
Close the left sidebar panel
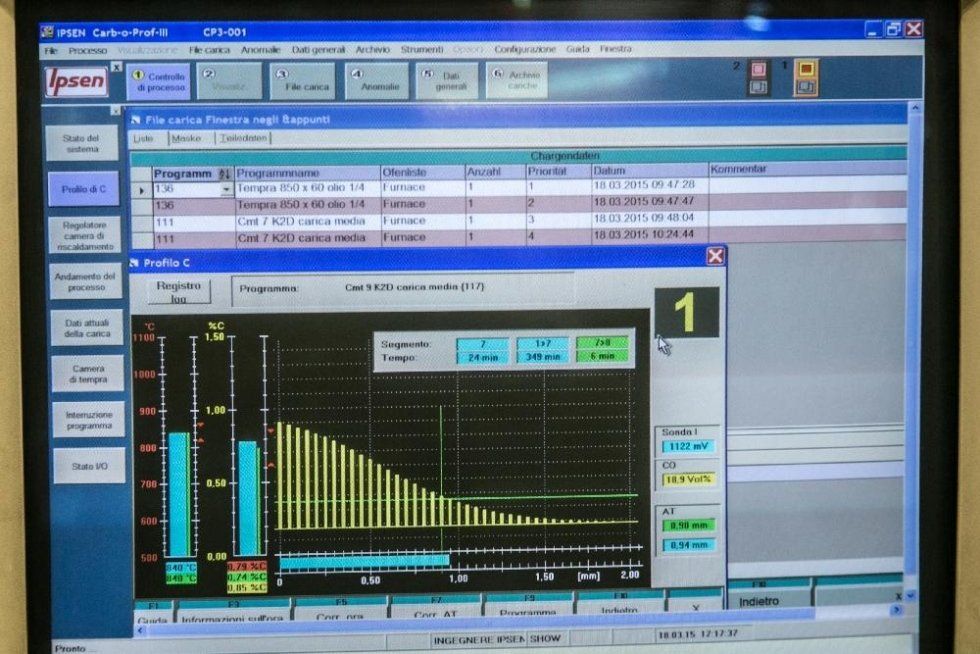pos(116,111)
